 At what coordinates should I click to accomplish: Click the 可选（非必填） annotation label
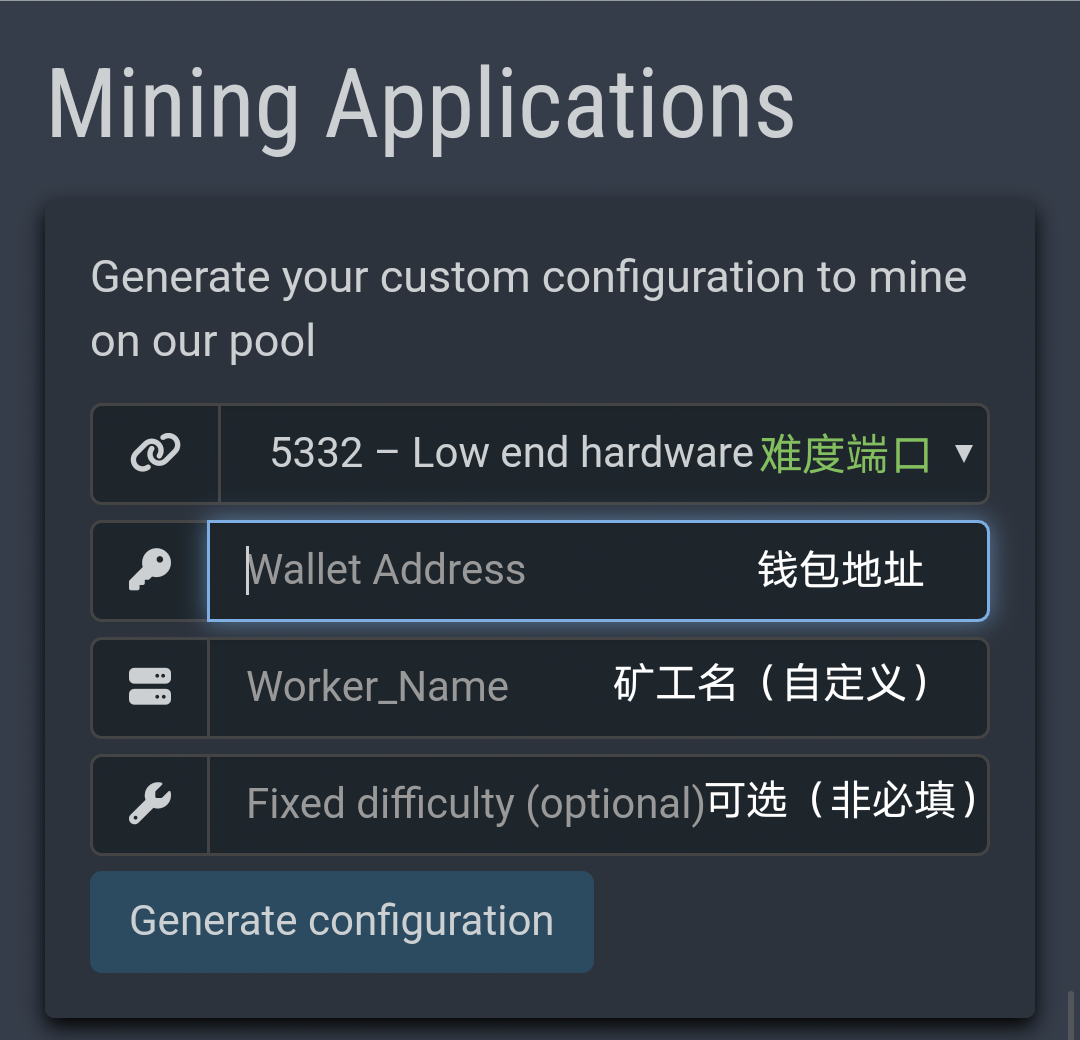point(842,801)
